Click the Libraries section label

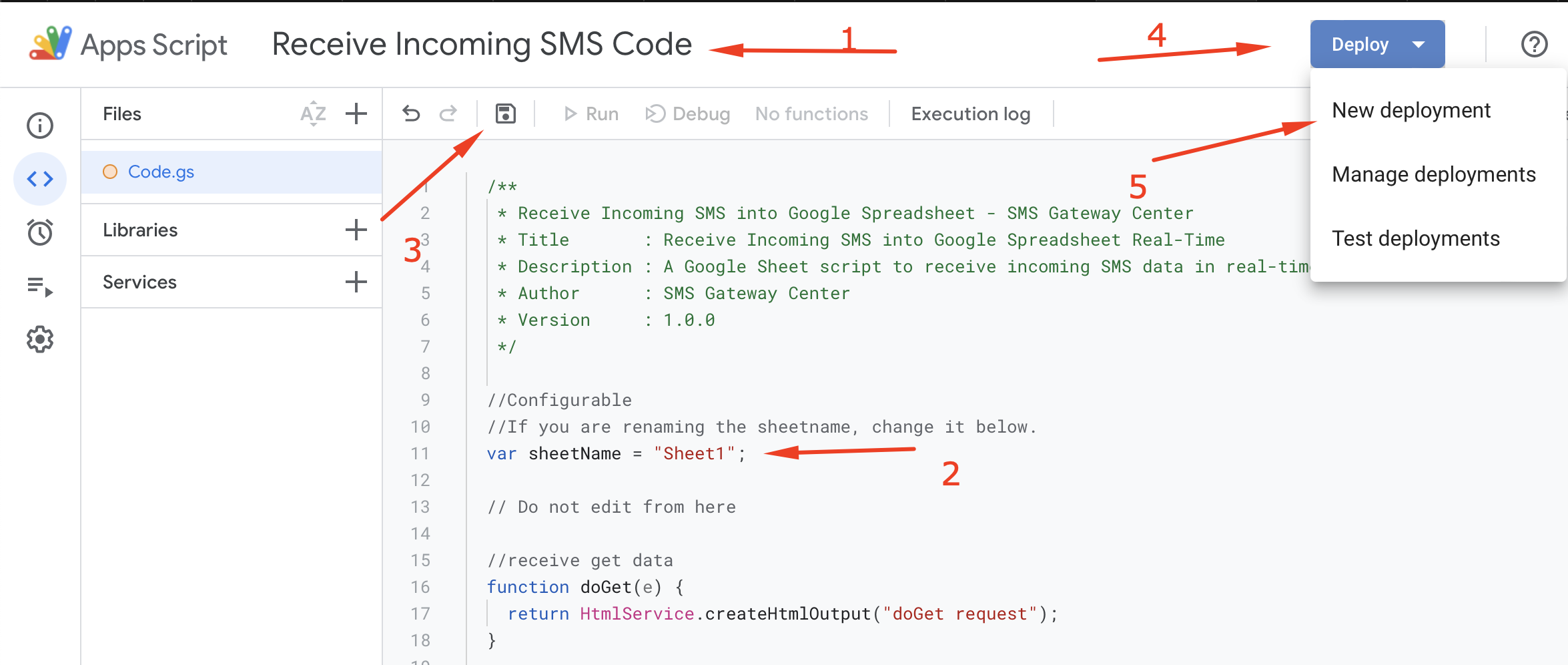click(x=140, y=230)
